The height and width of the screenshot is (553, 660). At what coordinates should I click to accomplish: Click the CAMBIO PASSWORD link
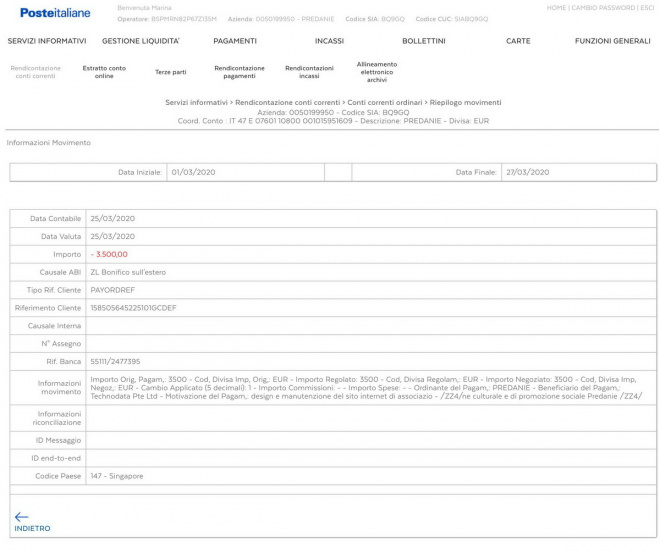603,8
